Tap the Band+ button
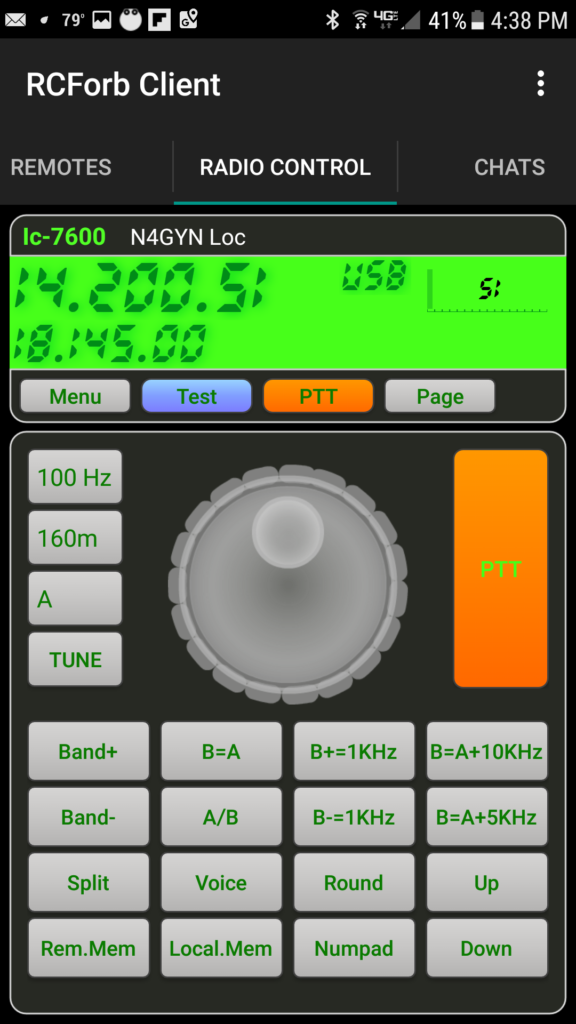This screenshot has width=576, height=1024. [x=88, y=751]
